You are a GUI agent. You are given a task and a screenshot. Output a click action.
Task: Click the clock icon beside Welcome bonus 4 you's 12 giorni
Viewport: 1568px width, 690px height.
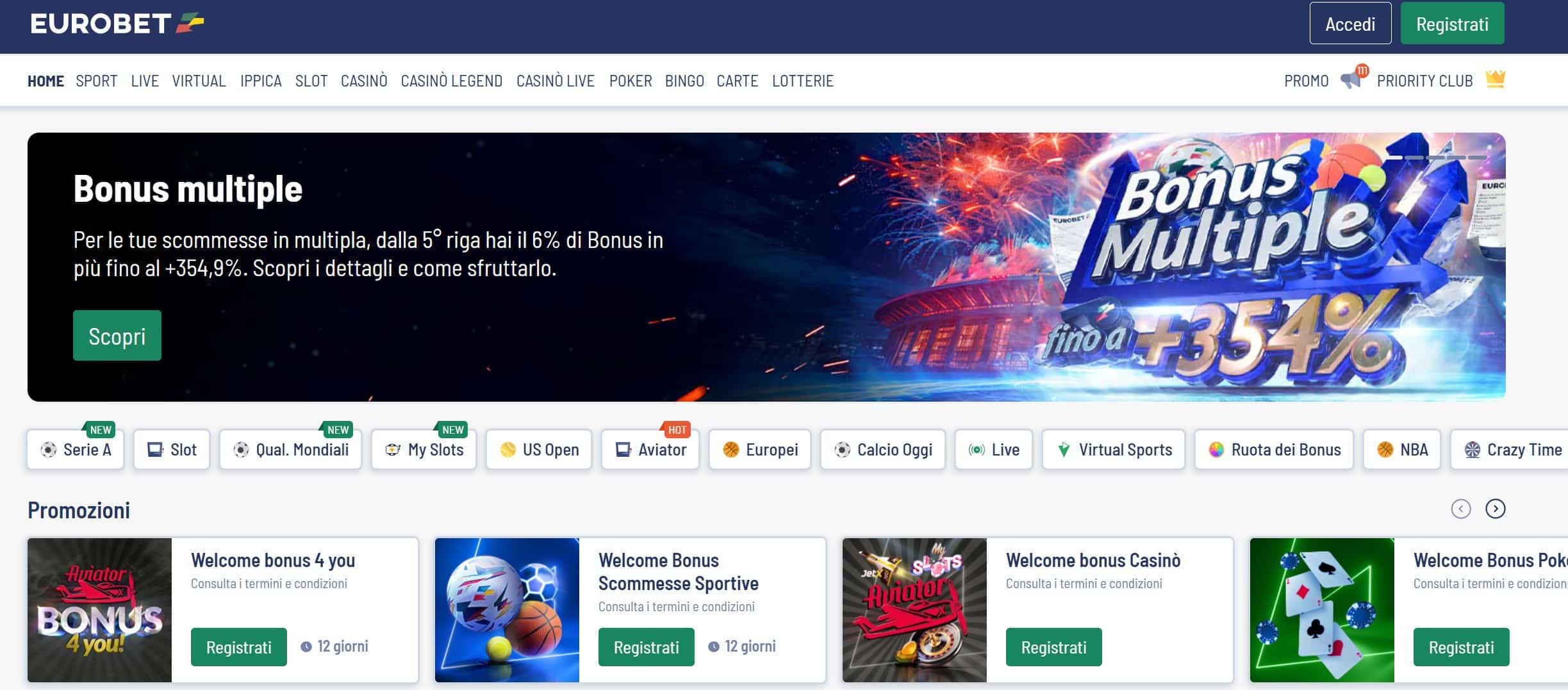pyautogui.click(x=306, y=647)
